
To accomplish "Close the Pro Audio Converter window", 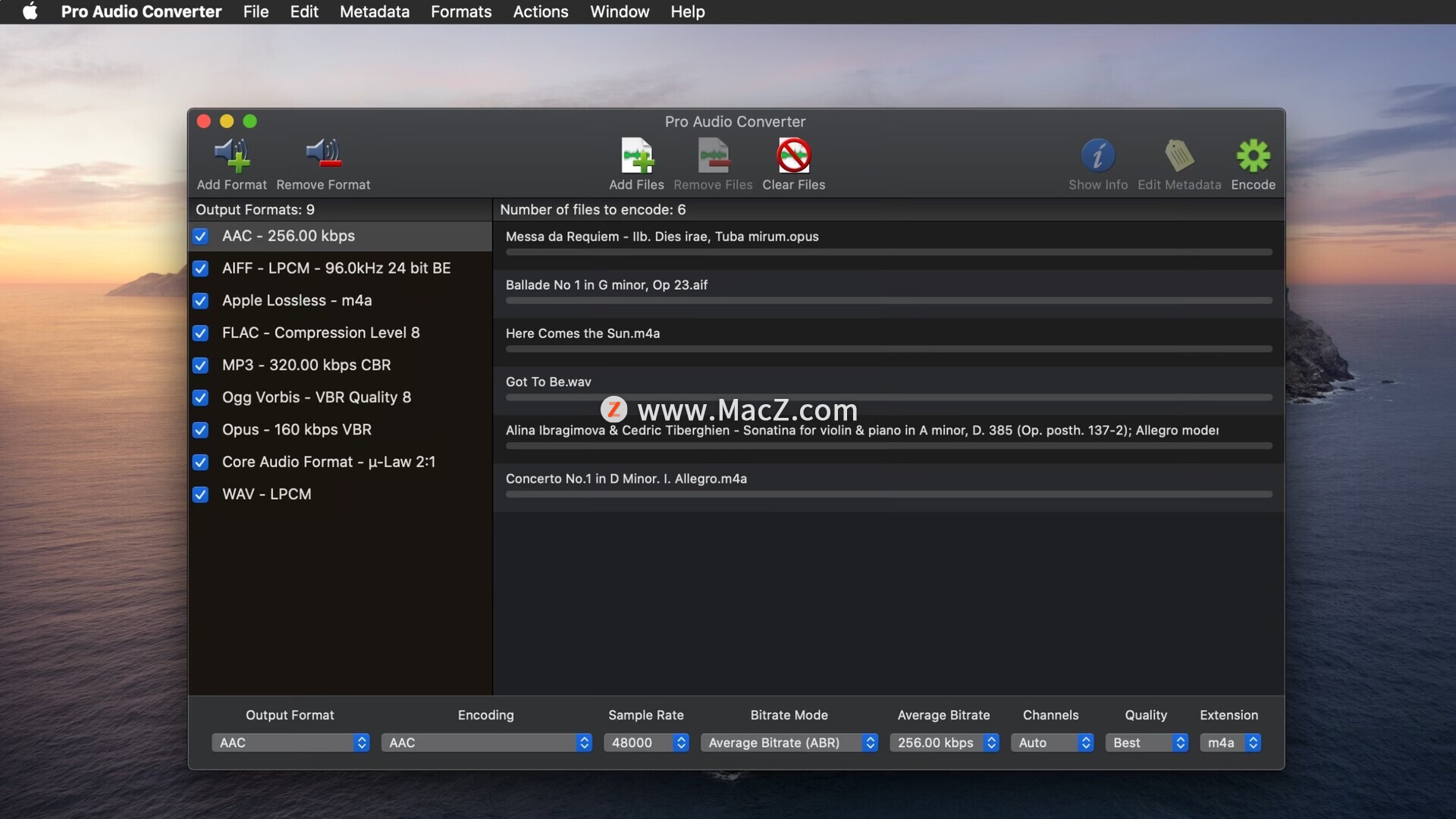I will (x=203, y=121).
